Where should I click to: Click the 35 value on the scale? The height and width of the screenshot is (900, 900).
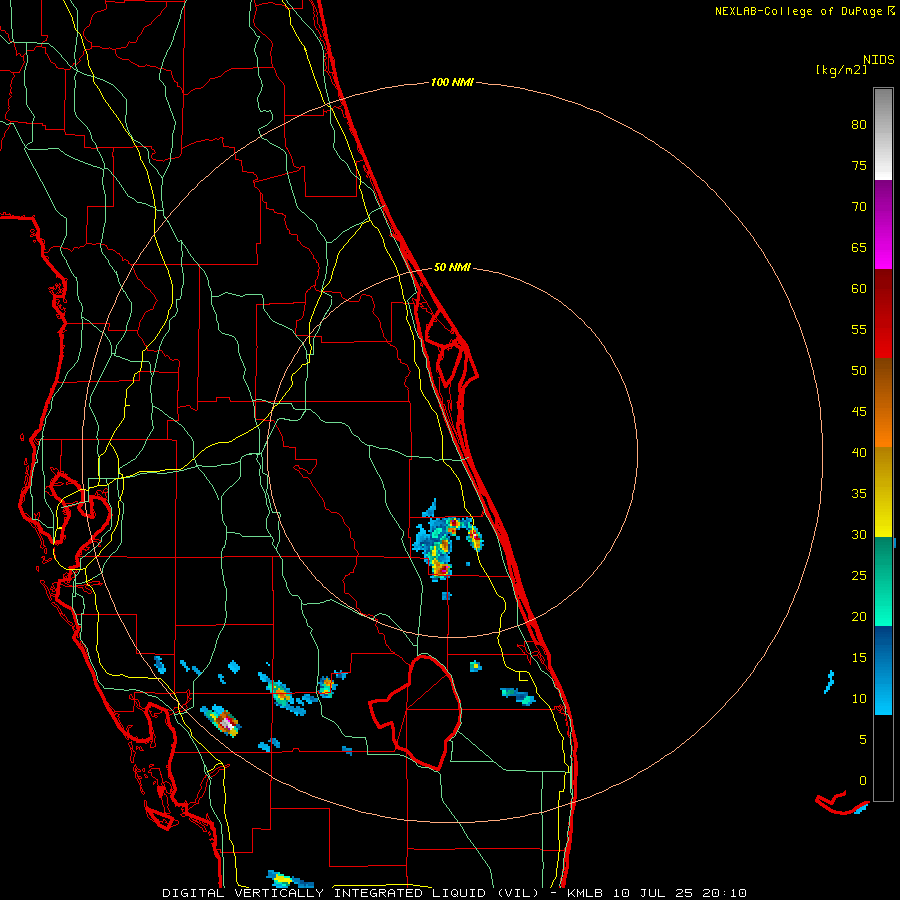(859, 494)
